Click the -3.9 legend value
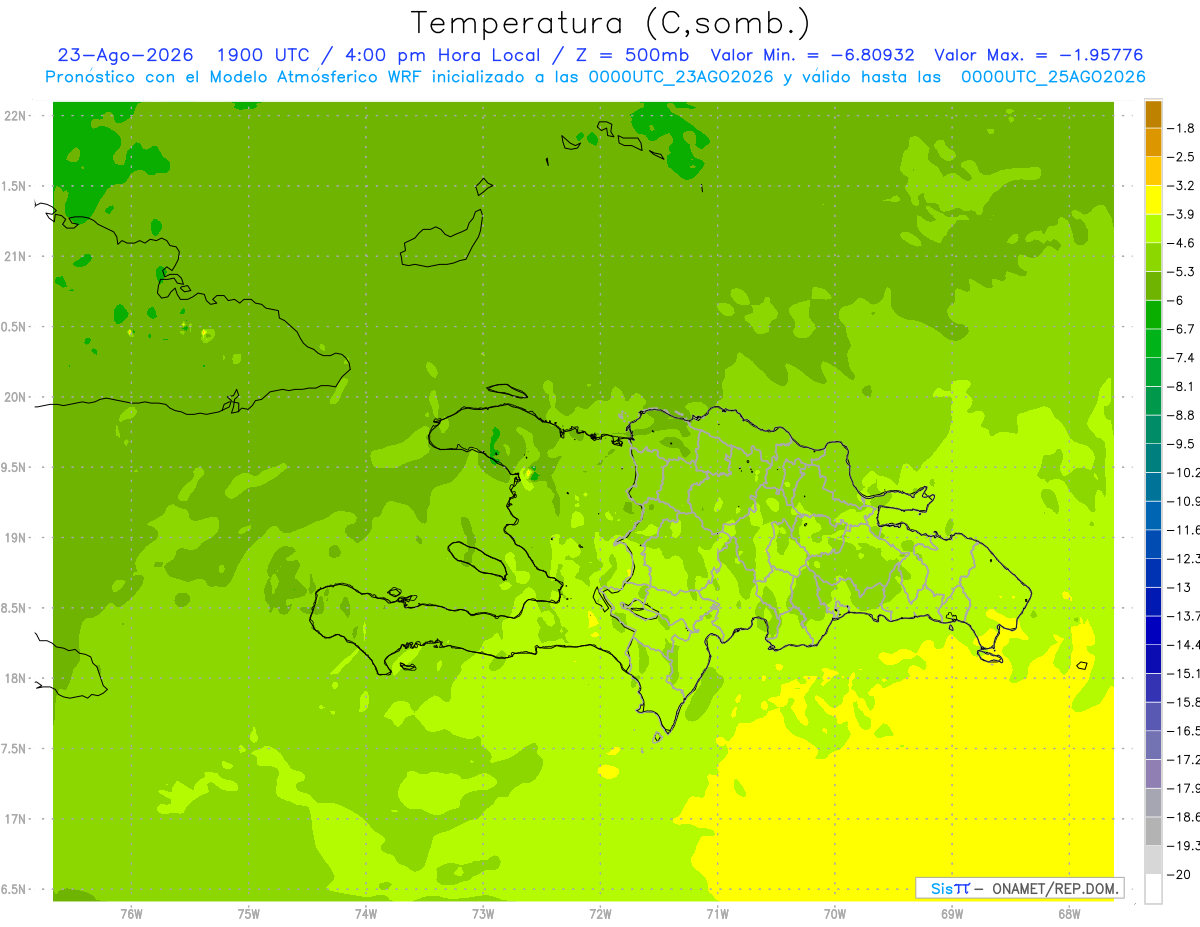 pos(1182,214)
